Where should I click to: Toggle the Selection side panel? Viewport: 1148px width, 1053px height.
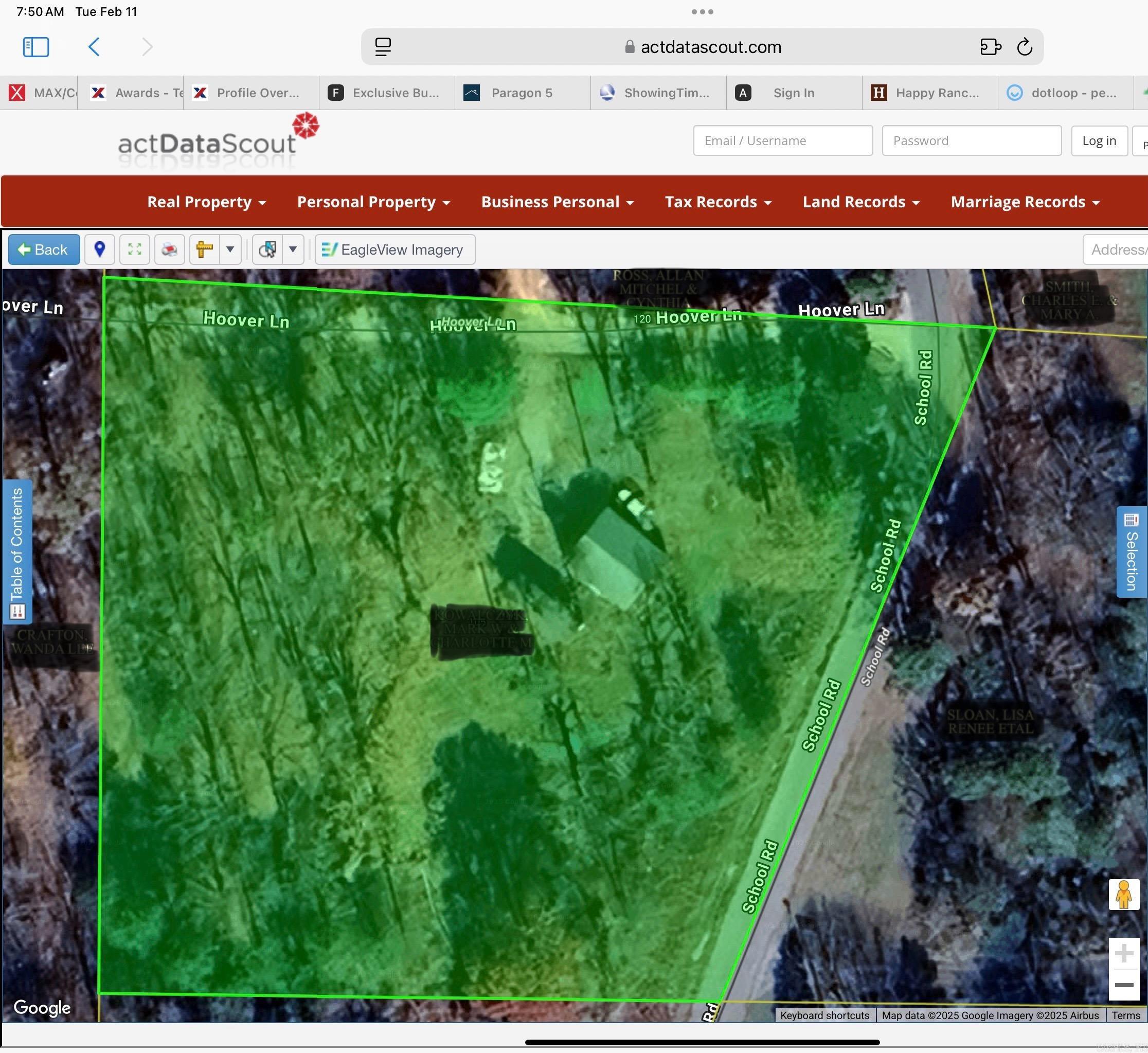tap(1131, 551)
